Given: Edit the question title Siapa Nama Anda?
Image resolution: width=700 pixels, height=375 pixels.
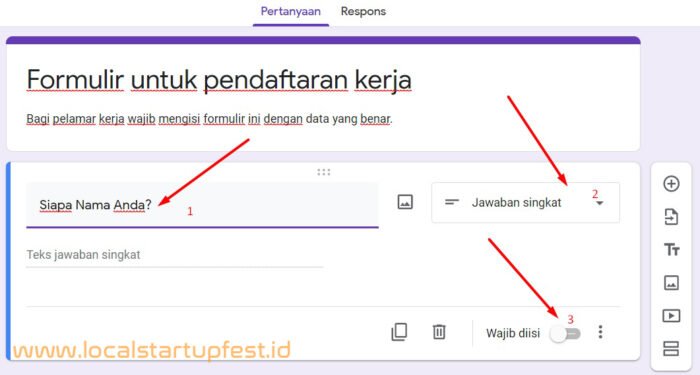Looking at the screenshot, I should 202,205.
